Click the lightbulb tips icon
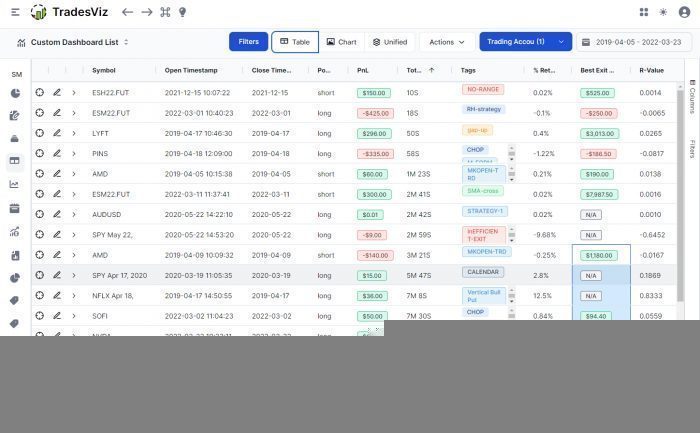The width and height of the screenshot is (700, 433). point(183,12)
